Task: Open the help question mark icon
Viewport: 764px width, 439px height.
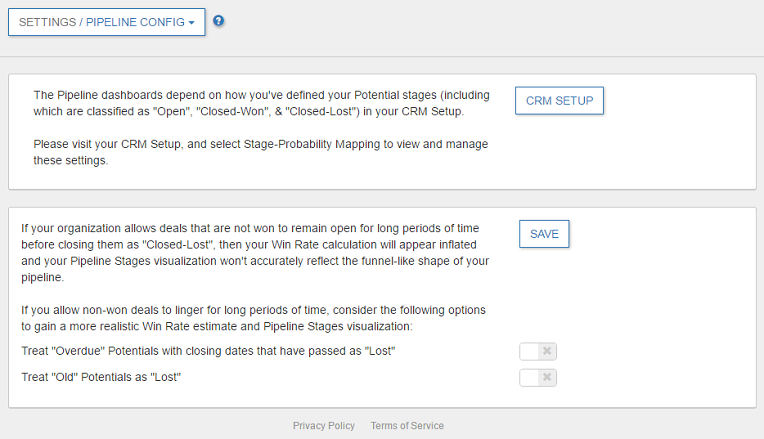Action: pos(219,21)
